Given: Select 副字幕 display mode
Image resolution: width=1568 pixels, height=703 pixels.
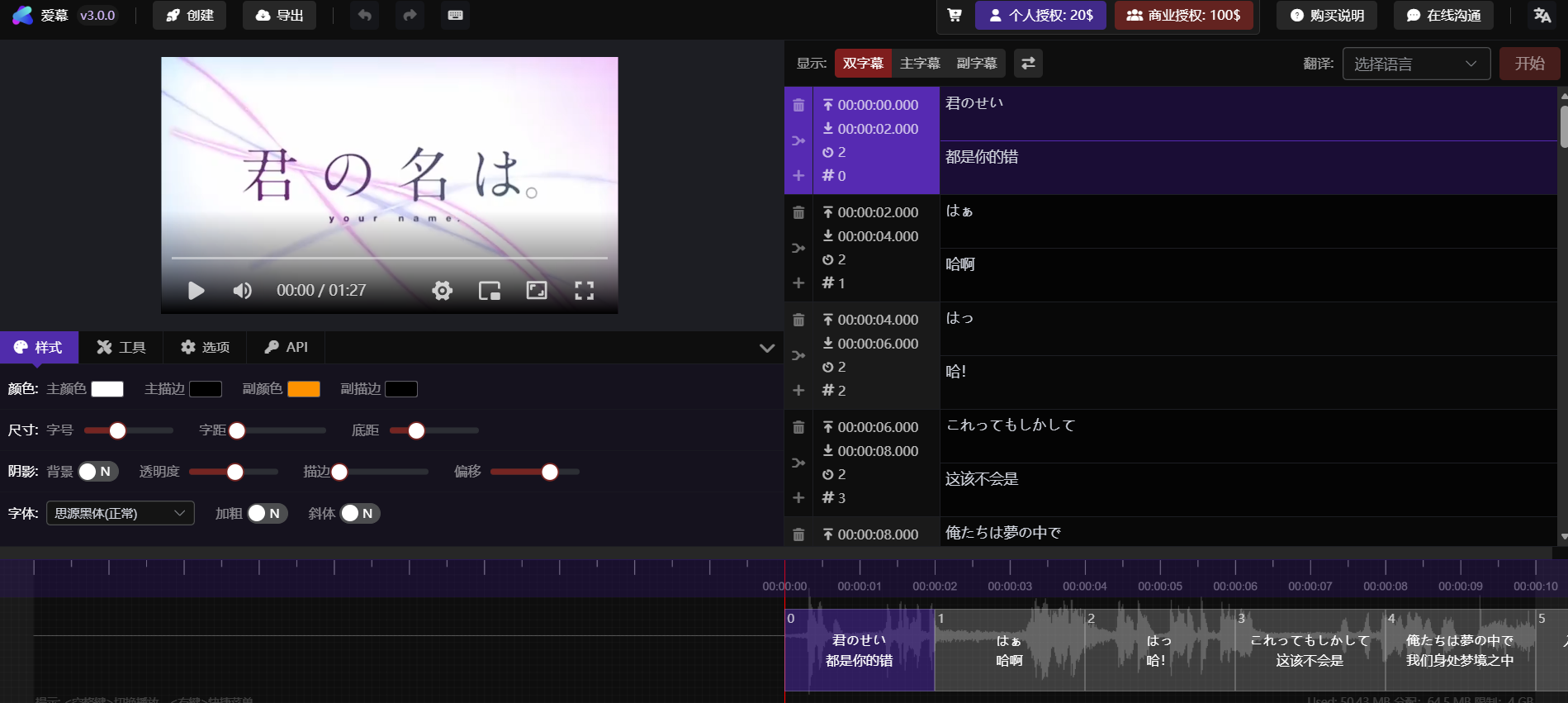Looking at the screenshot, I should (x=977, y=63).
